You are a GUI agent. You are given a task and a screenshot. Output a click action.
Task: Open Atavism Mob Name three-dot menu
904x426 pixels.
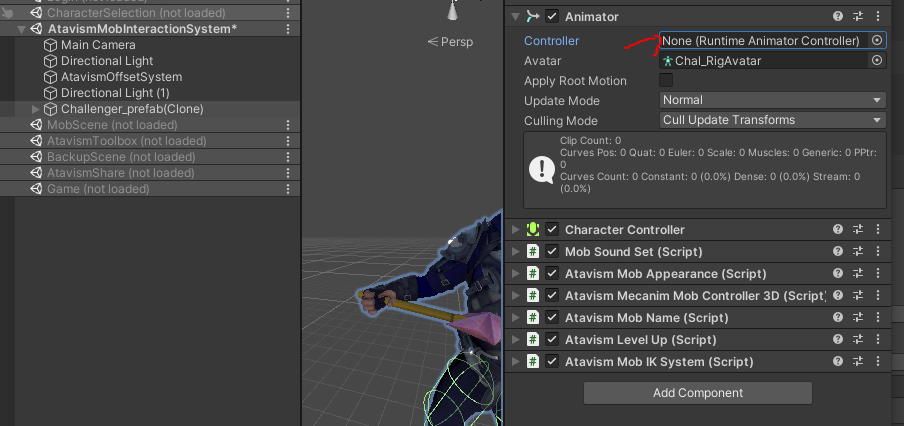pos(878,318)
